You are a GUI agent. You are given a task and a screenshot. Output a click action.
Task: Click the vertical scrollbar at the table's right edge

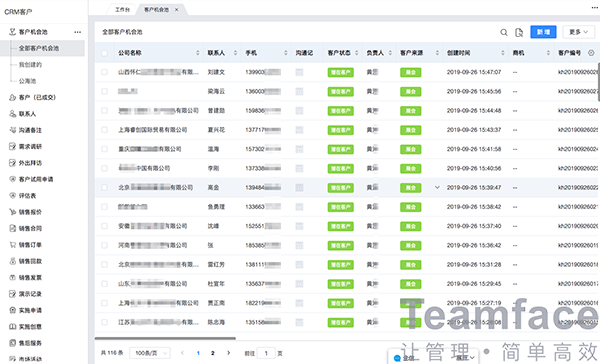598,82
